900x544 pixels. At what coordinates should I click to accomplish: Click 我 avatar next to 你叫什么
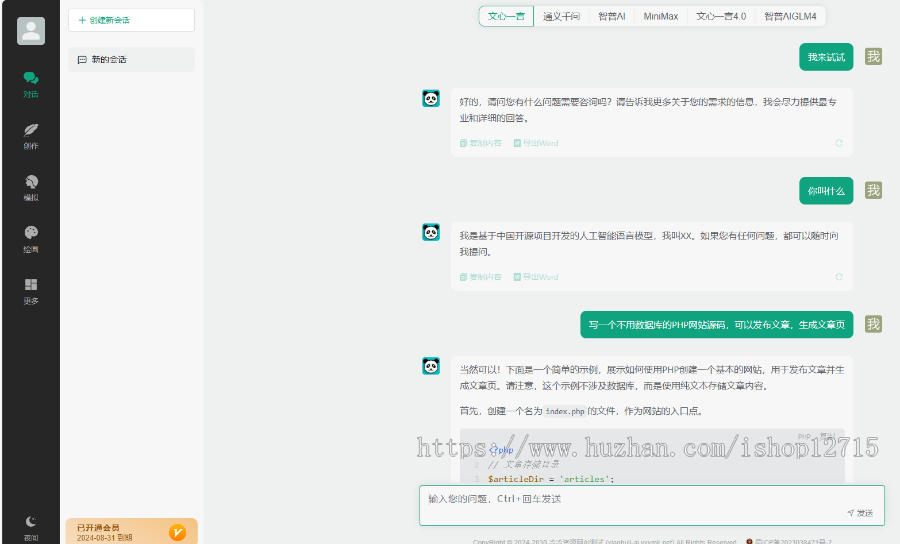(x=873, y=190)
